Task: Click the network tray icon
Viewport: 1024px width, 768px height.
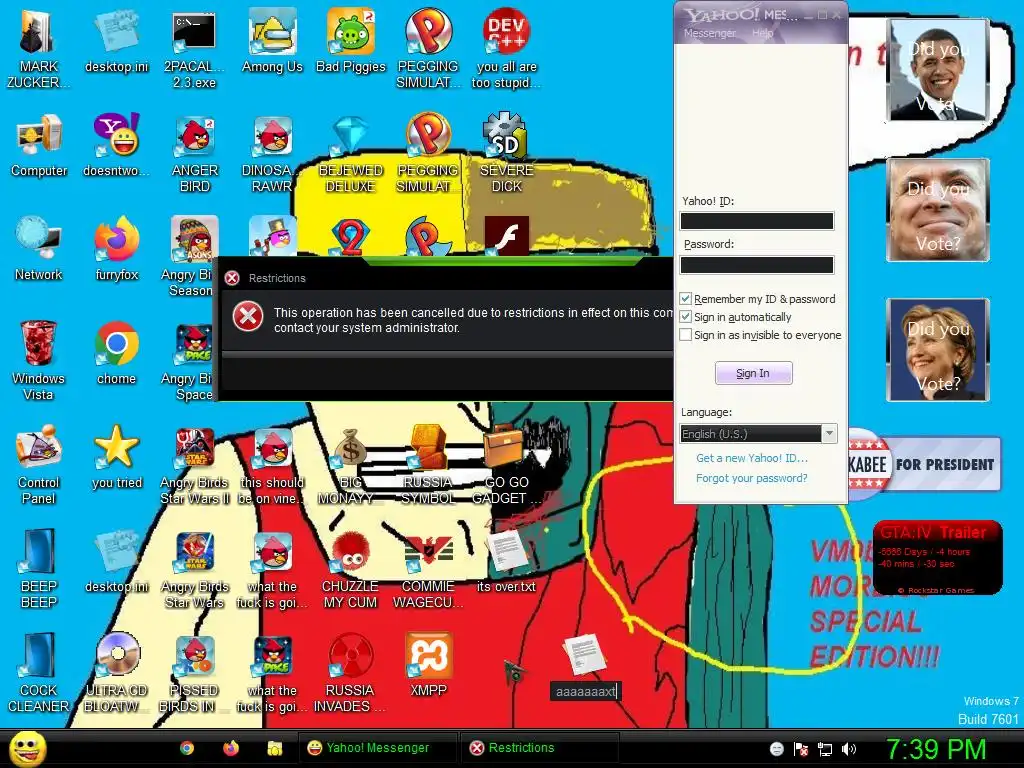Action: (825, 749)
